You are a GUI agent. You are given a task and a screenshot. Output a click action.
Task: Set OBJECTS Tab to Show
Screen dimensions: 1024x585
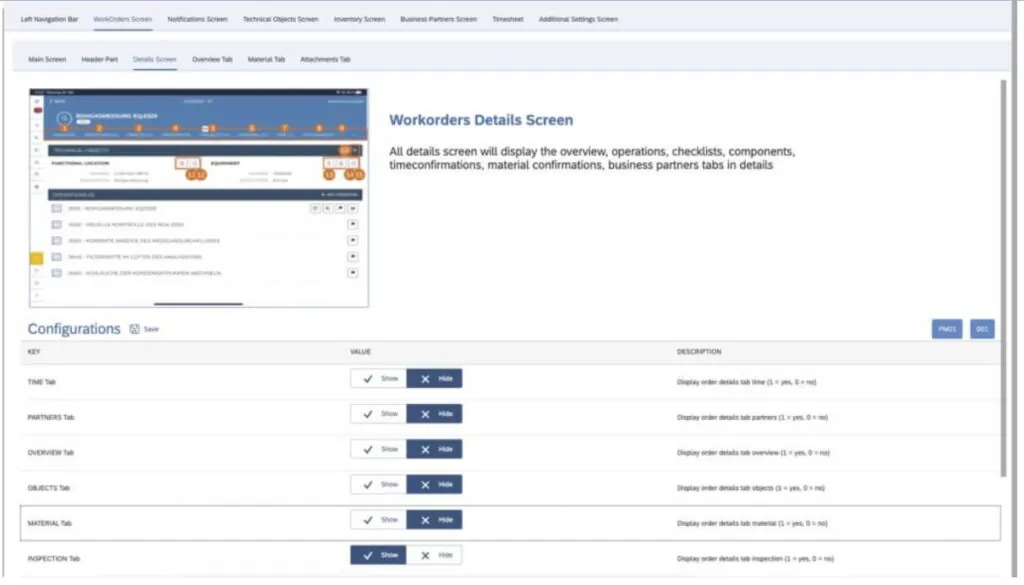click(379, 484)
